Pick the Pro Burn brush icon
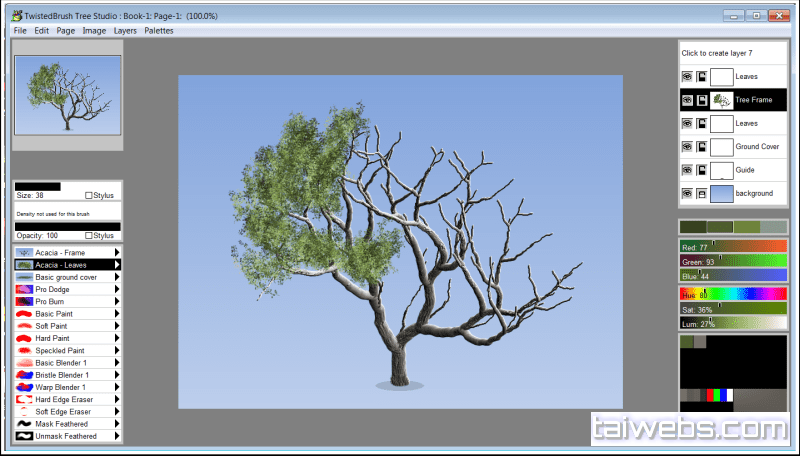The height and width of the screenshot is (456, 800). [x=25, y=301]
